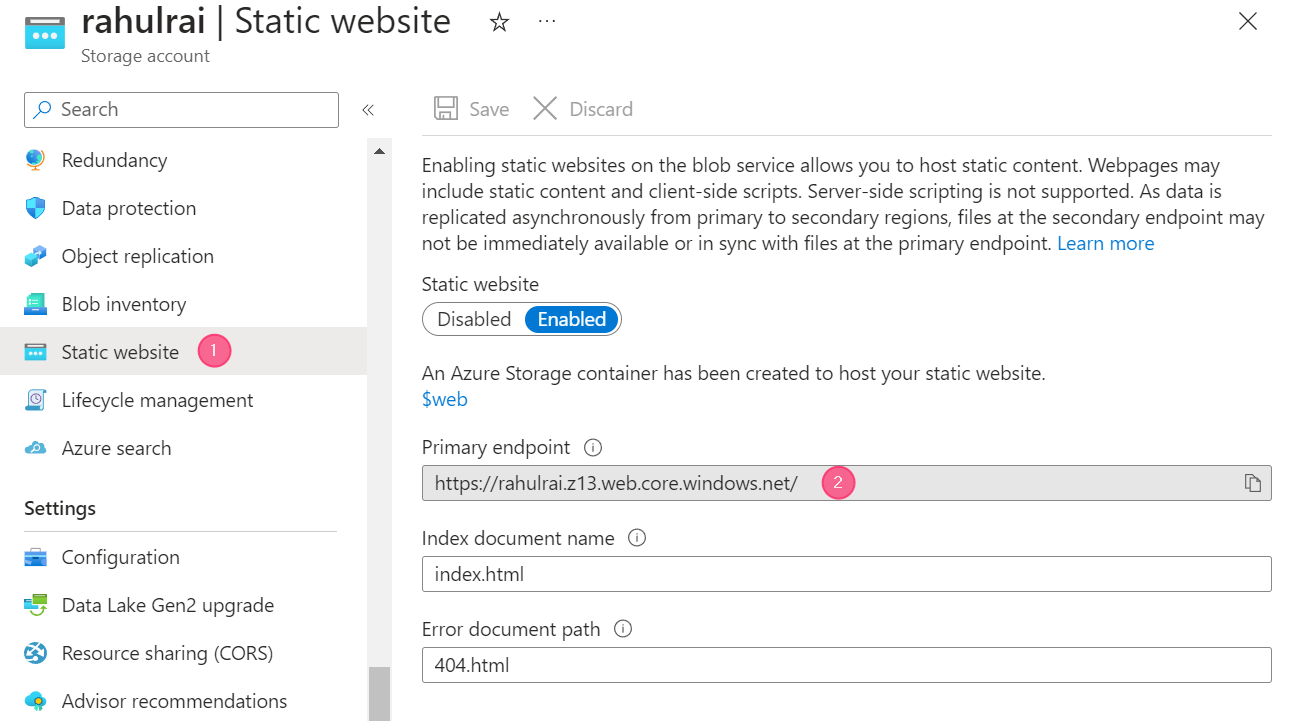Open the Learn more link
The image size is (1293, 721).
click(1105, 243)
